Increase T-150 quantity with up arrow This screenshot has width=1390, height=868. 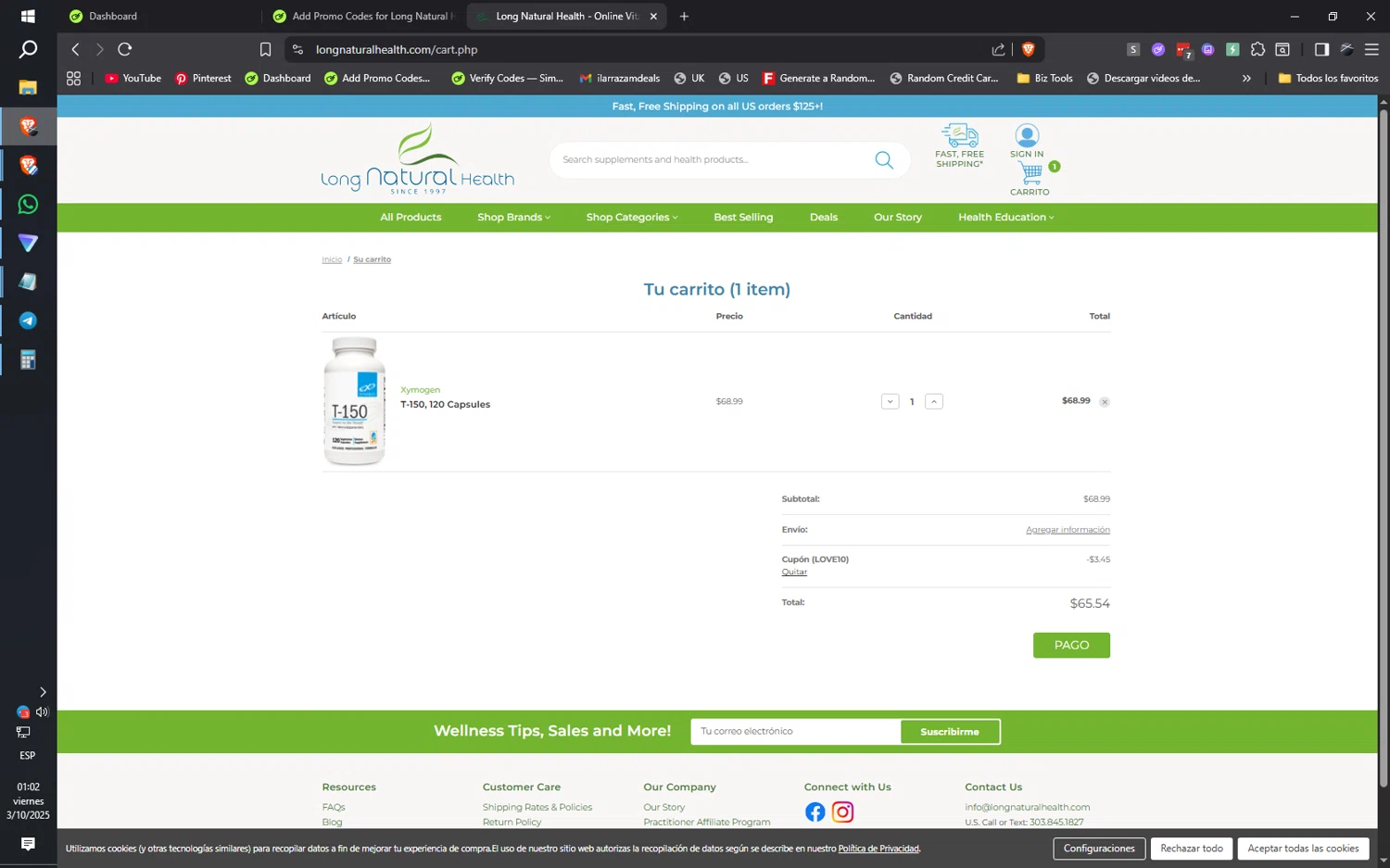[x=934, y=401]
